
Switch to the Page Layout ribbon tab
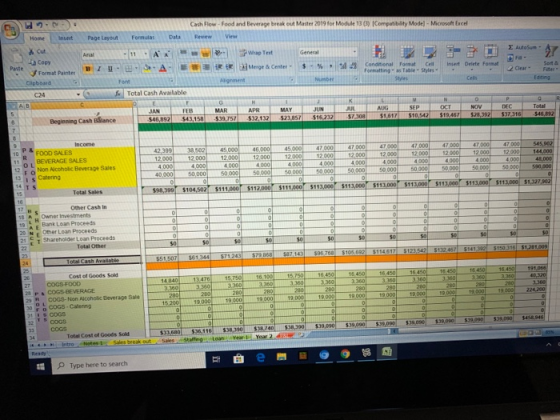coord(102,38)
